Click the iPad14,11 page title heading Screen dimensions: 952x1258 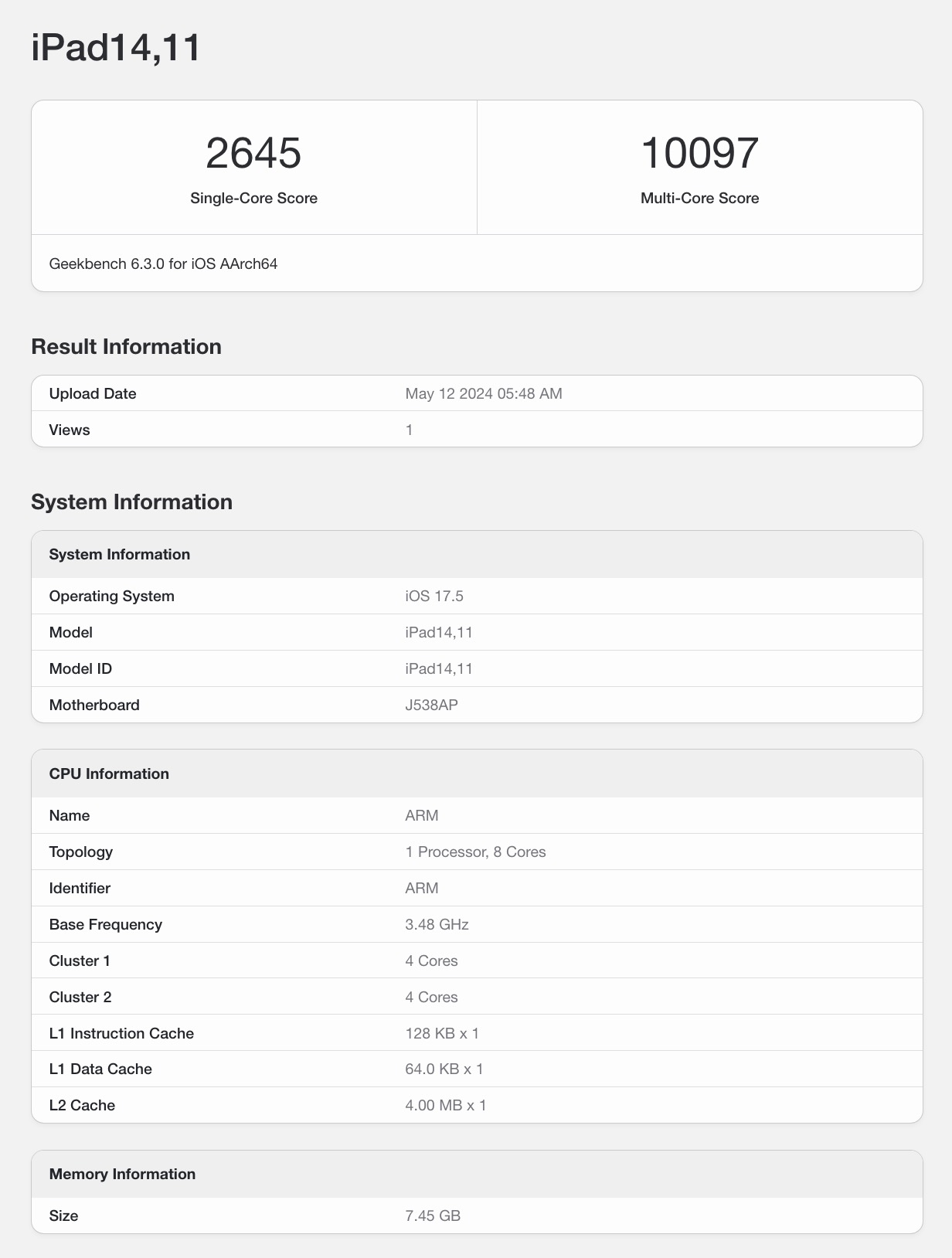tap(116, 48)
